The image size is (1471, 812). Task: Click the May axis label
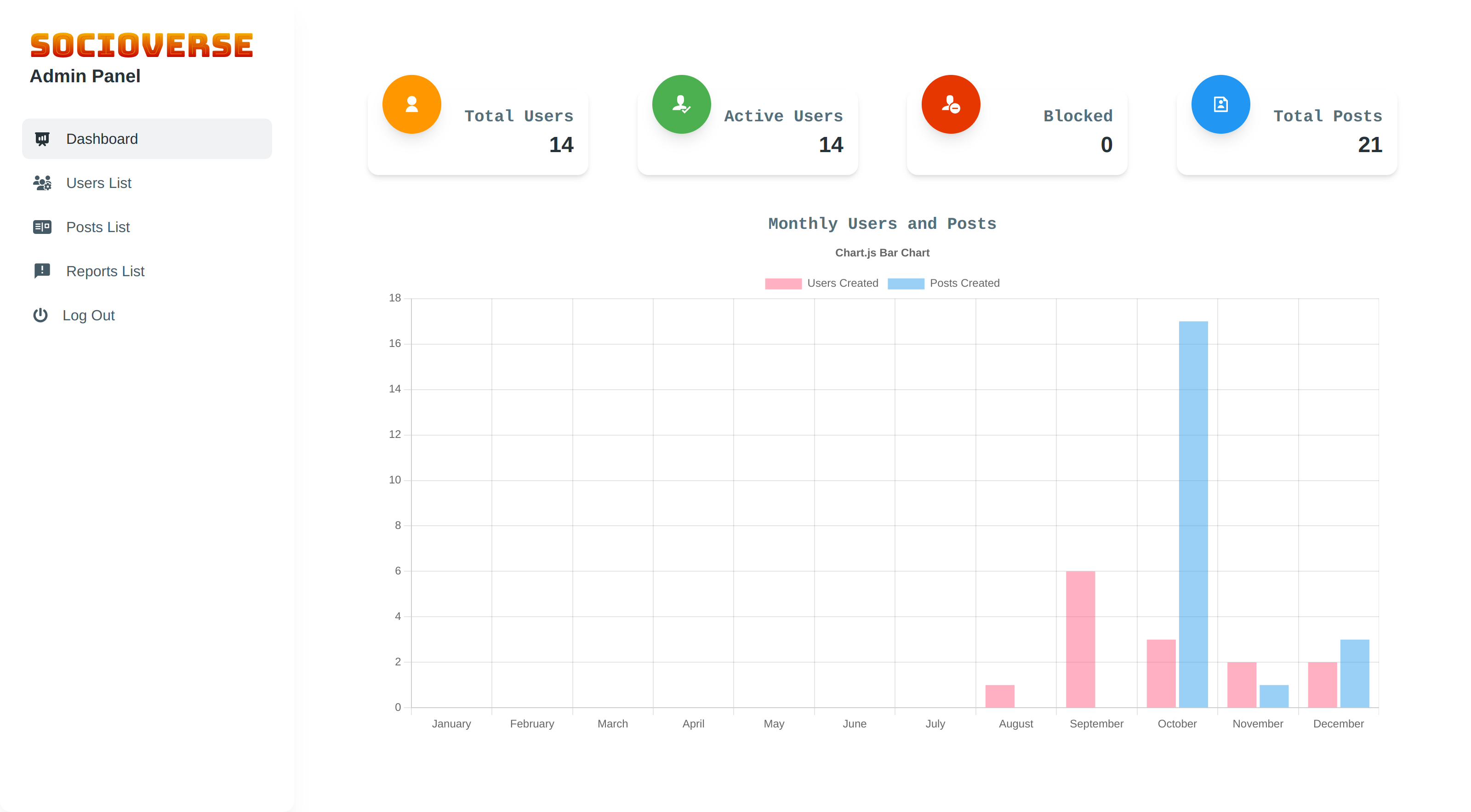[774, 723]
